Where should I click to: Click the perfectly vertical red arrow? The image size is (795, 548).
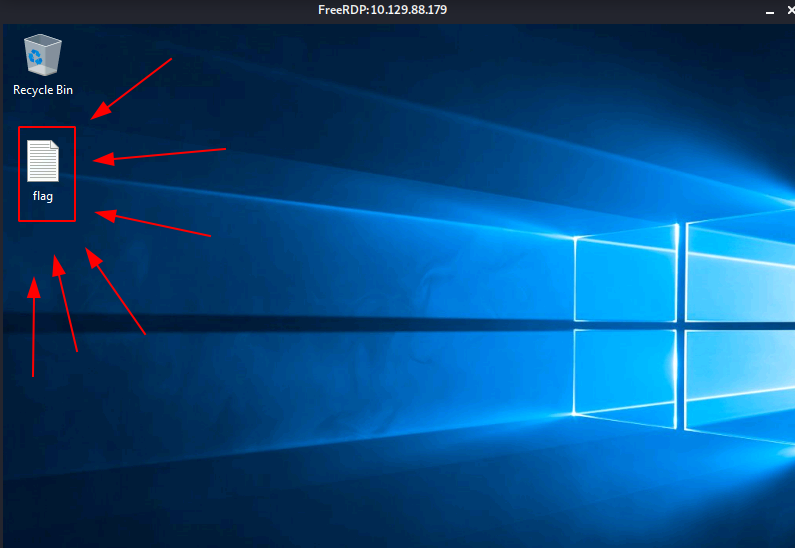point(34,330)
